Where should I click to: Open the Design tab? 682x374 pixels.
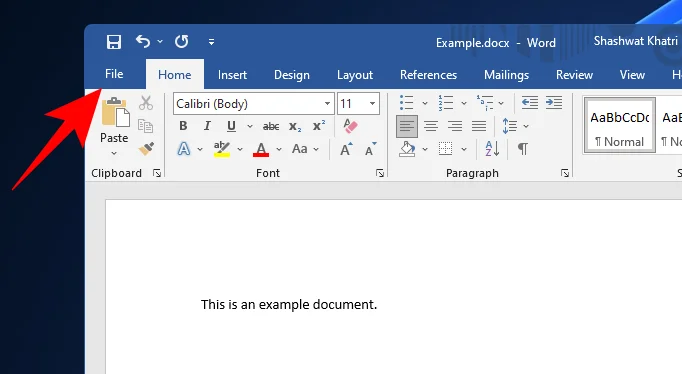click(x=292, y=75)
